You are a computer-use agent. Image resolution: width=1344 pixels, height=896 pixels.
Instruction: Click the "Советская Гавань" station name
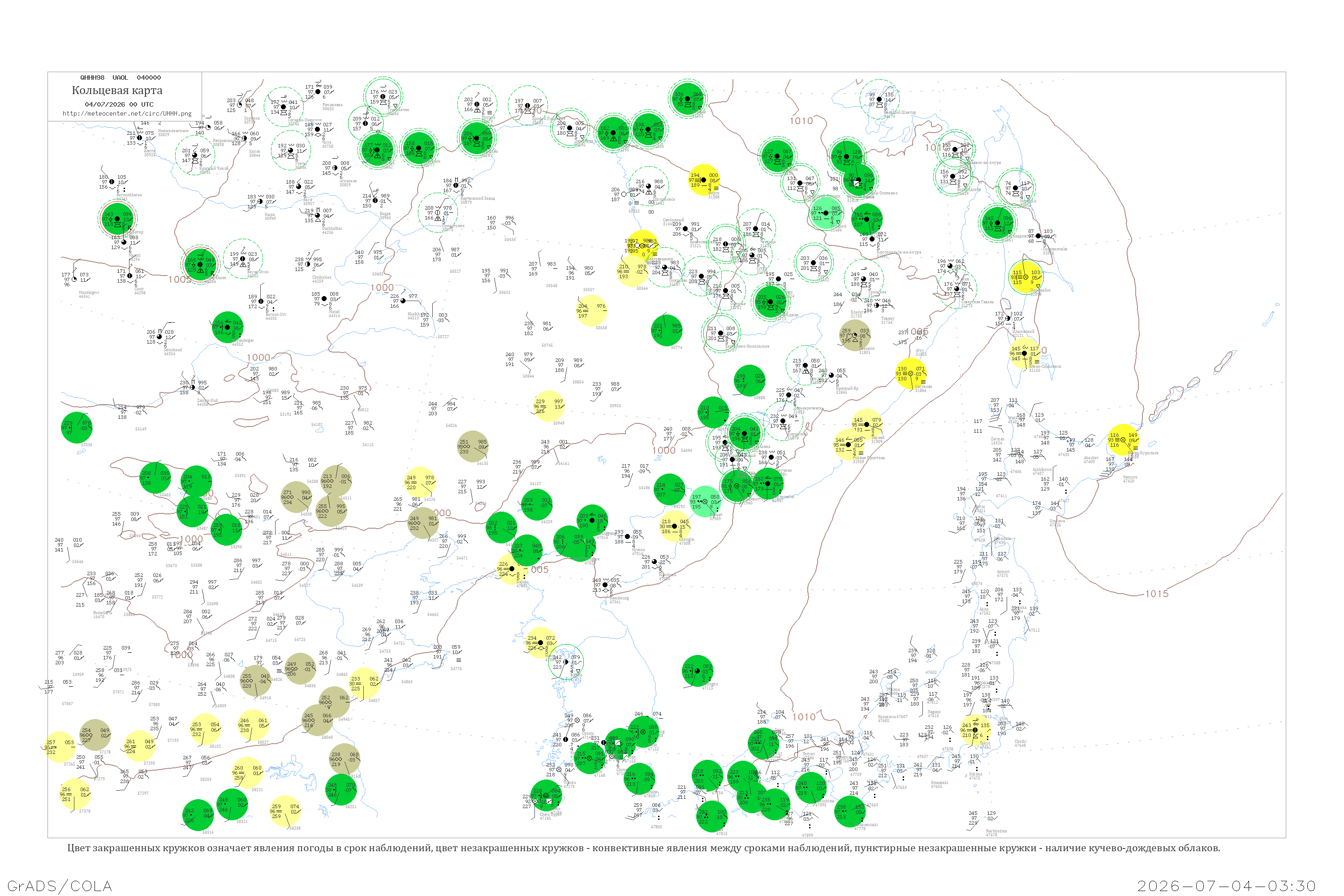coord(978,302)
